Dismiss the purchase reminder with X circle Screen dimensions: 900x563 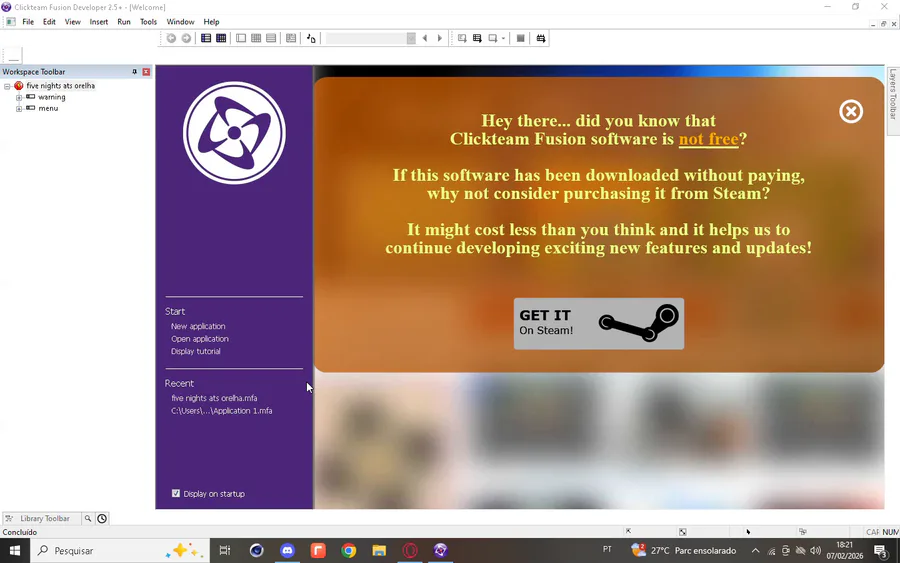[851, 111]
